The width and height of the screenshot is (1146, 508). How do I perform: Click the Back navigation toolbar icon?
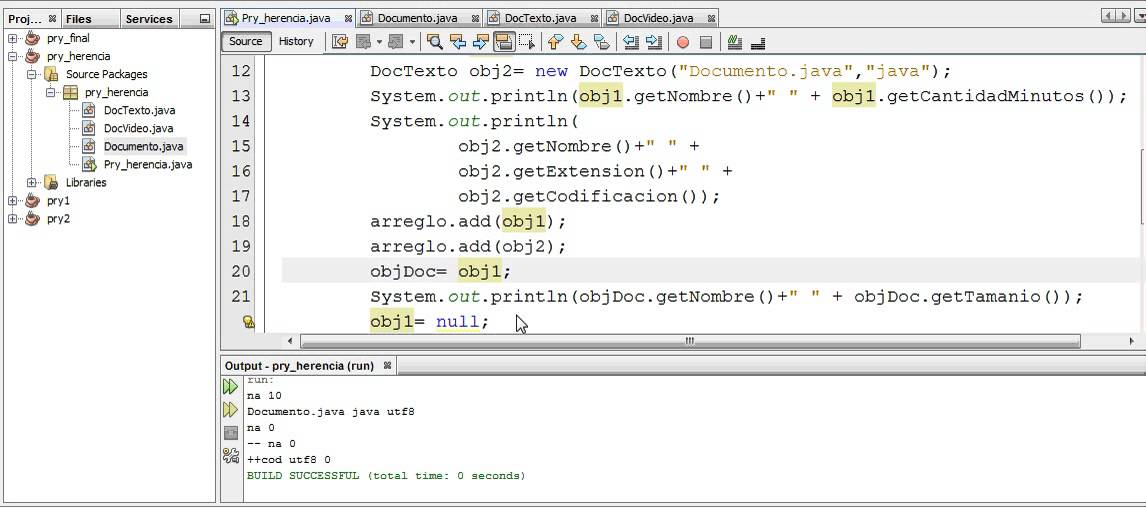(363, 42)
